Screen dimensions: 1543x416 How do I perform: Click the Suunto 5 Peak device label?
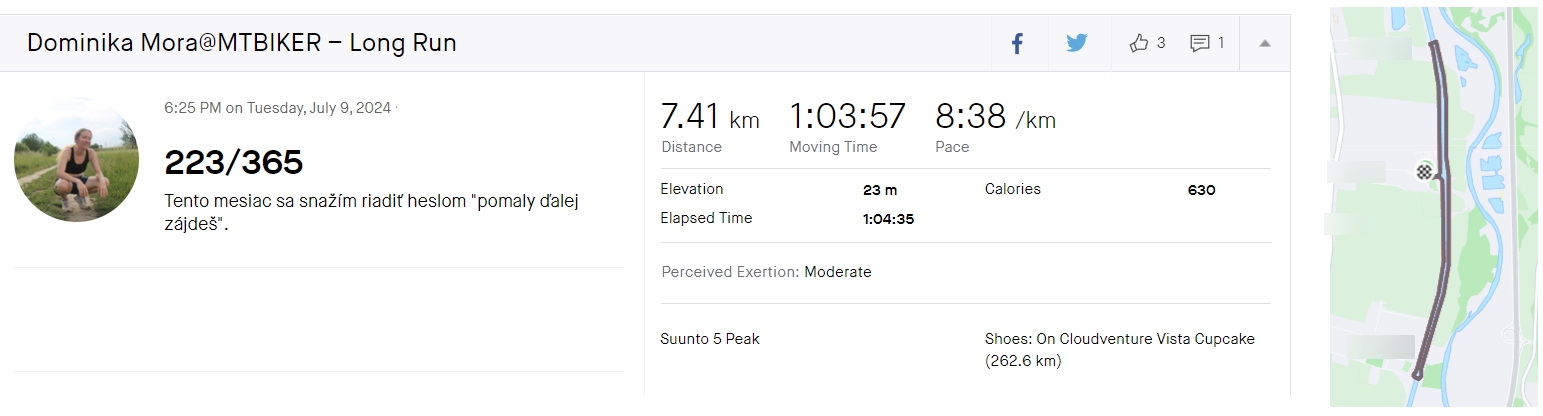(710, 339)
